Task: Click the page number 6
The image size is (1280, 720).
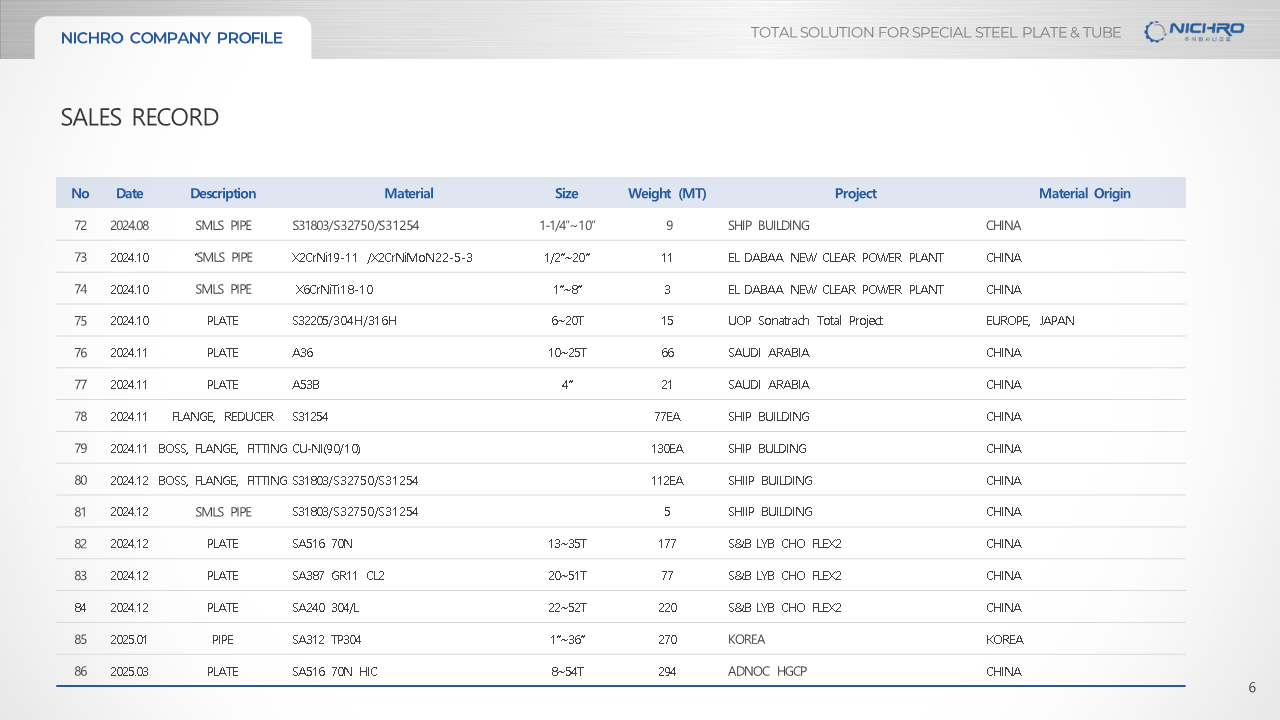Action: (1252, 687)
